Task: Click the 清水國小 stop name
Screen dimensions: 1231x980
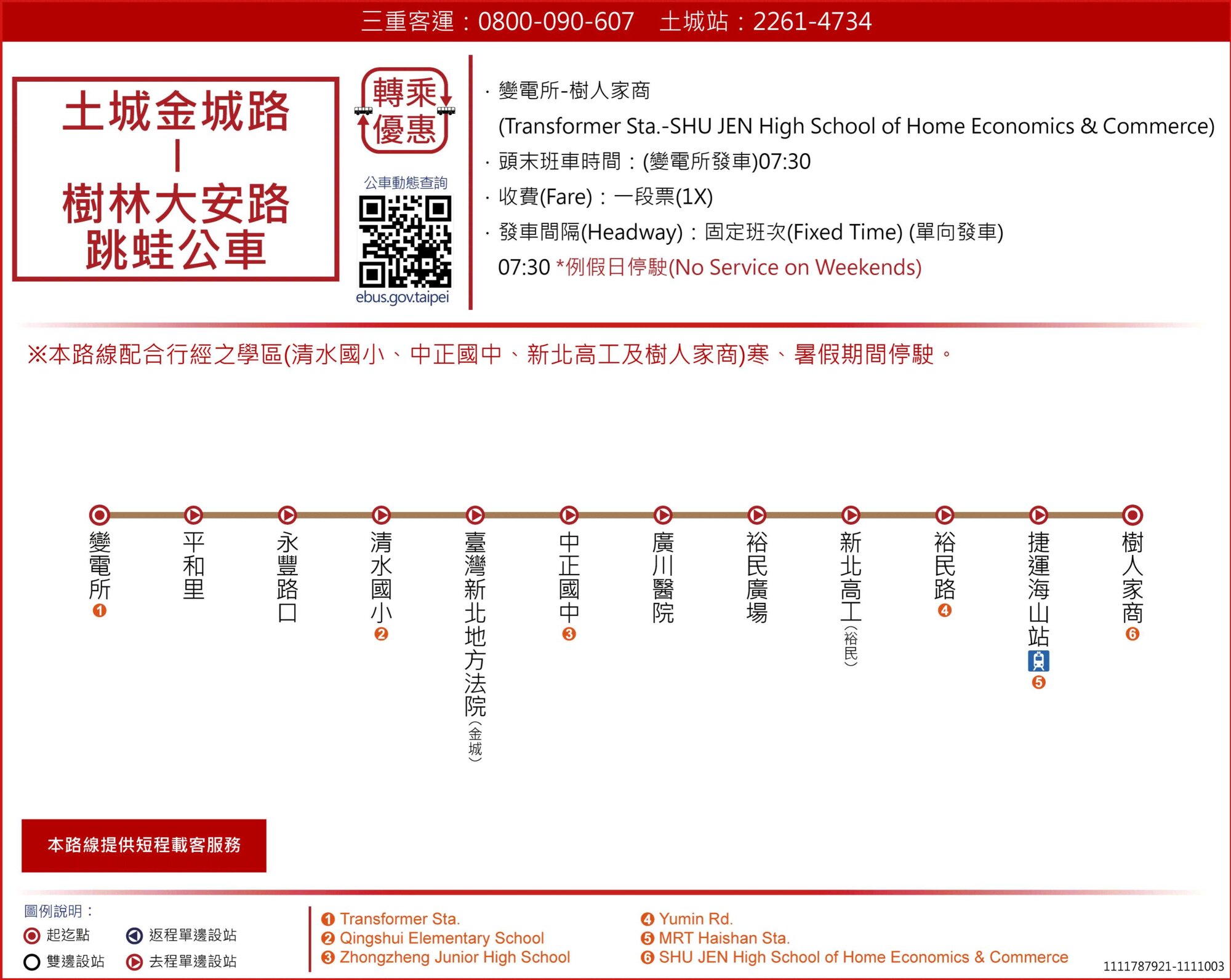Action: (x=381, y=577)
